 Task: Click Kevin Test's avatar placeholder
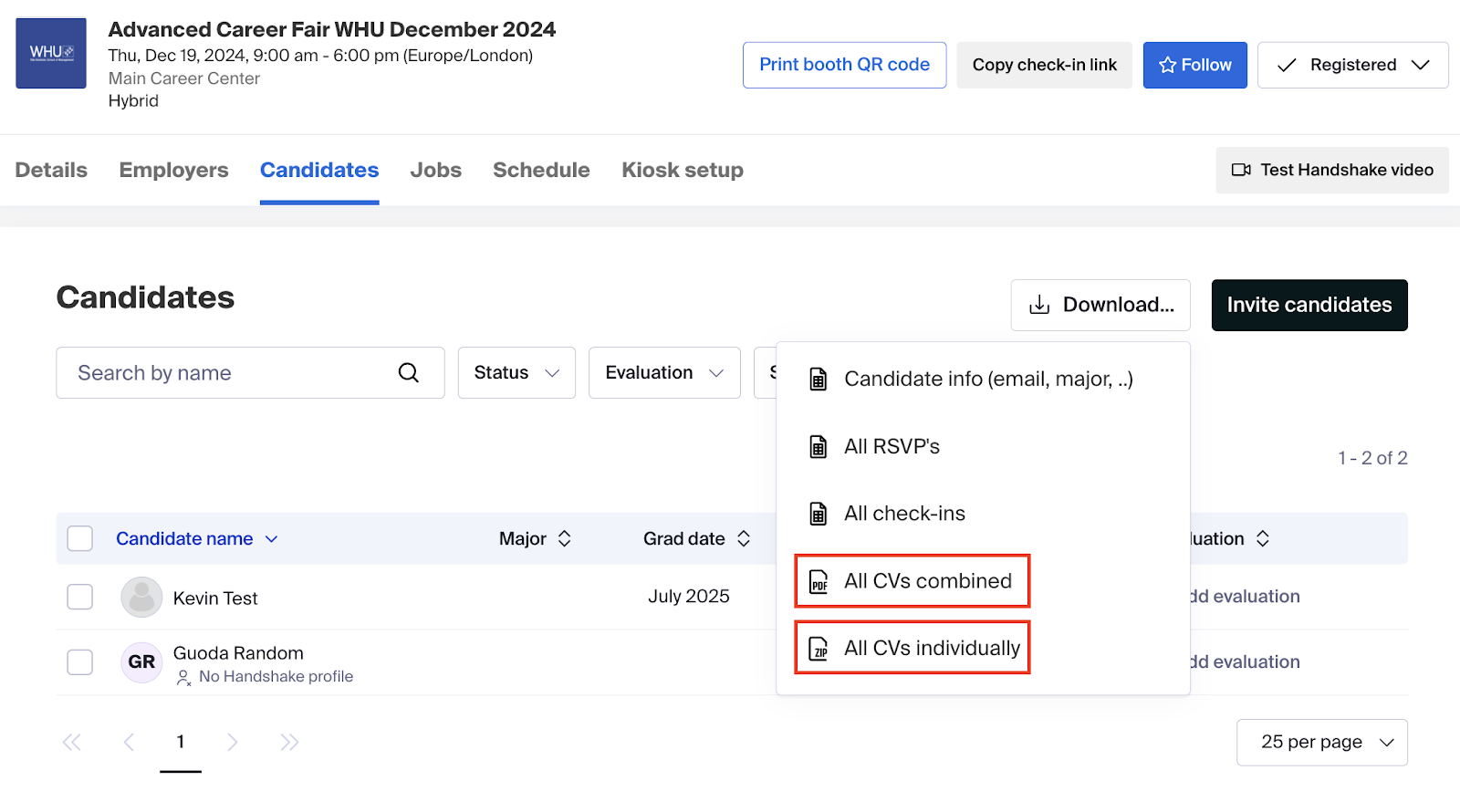click(x=141, y=598)
